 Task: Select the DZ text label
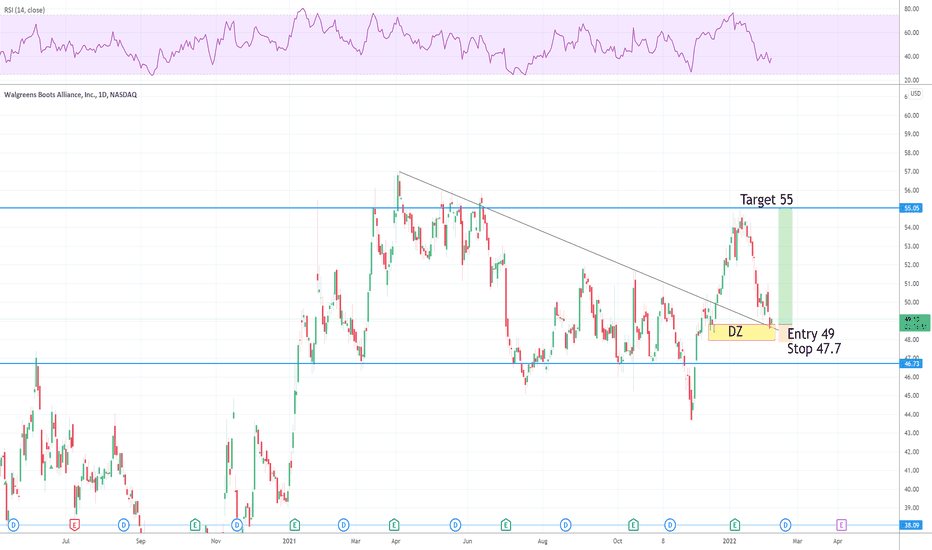(x=735, y=331)
